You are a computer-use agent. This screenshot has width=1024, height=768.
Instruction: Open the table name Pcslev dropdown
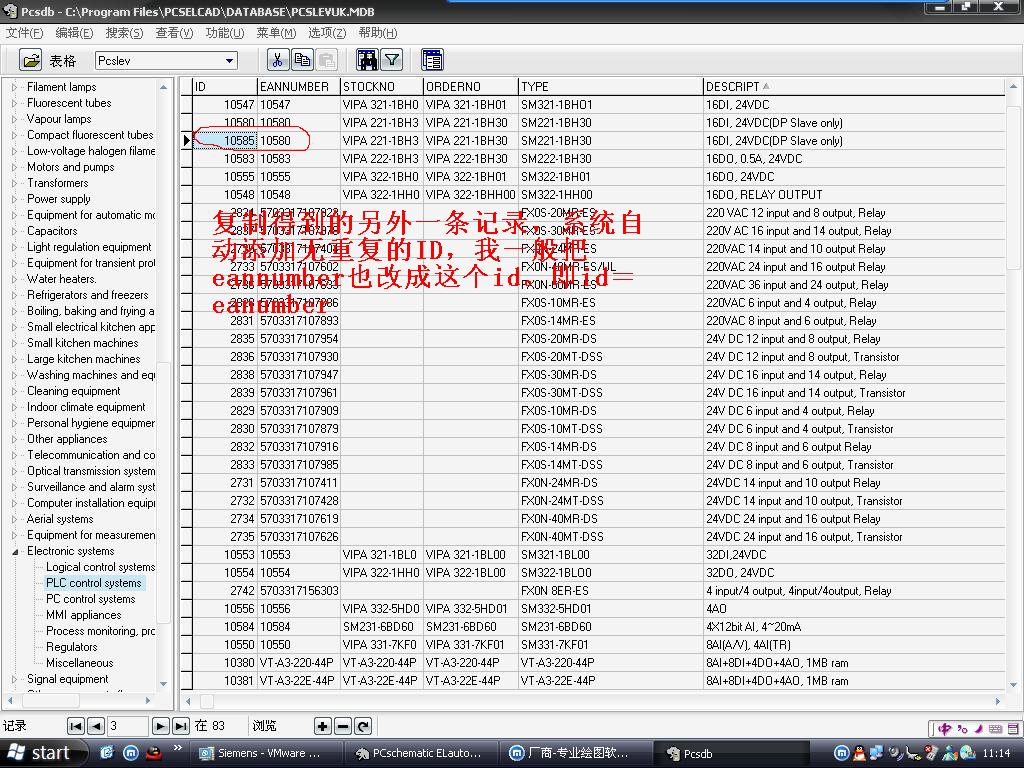(x=229, y=61)
